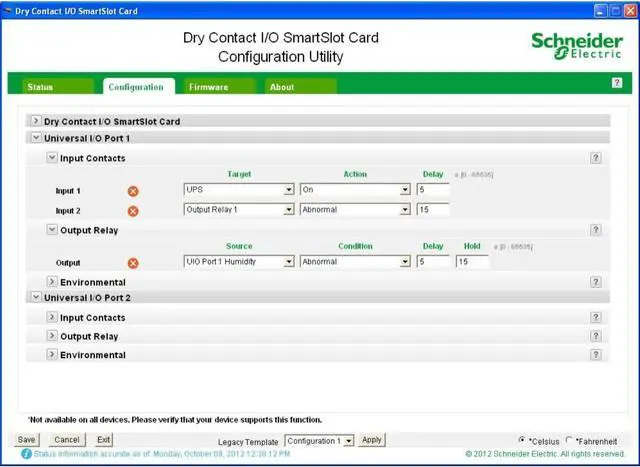
Task: Open help for Port 1 Input Contacts
Action: (596, 158)
